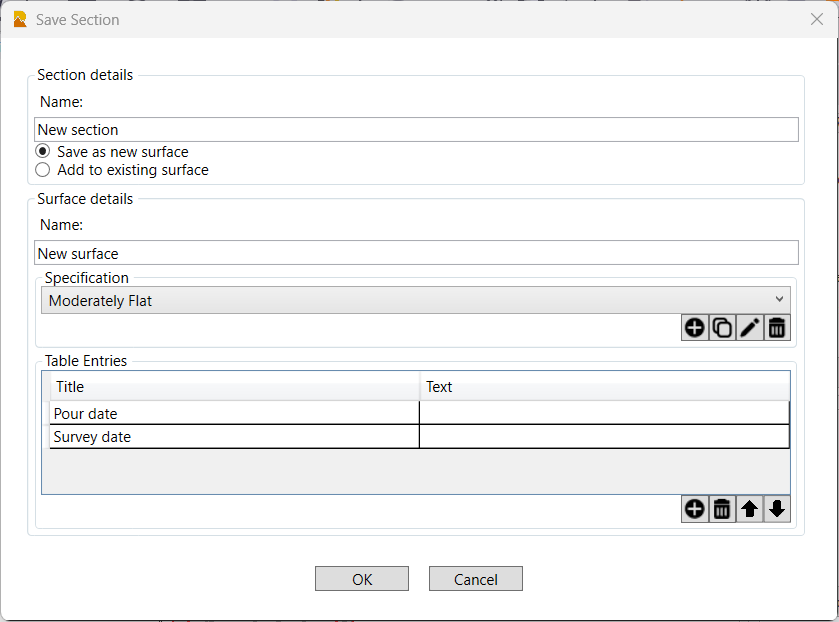839x622 pixels.
Task: Click the Survey date text cell
Action: (x=604, y=437)
